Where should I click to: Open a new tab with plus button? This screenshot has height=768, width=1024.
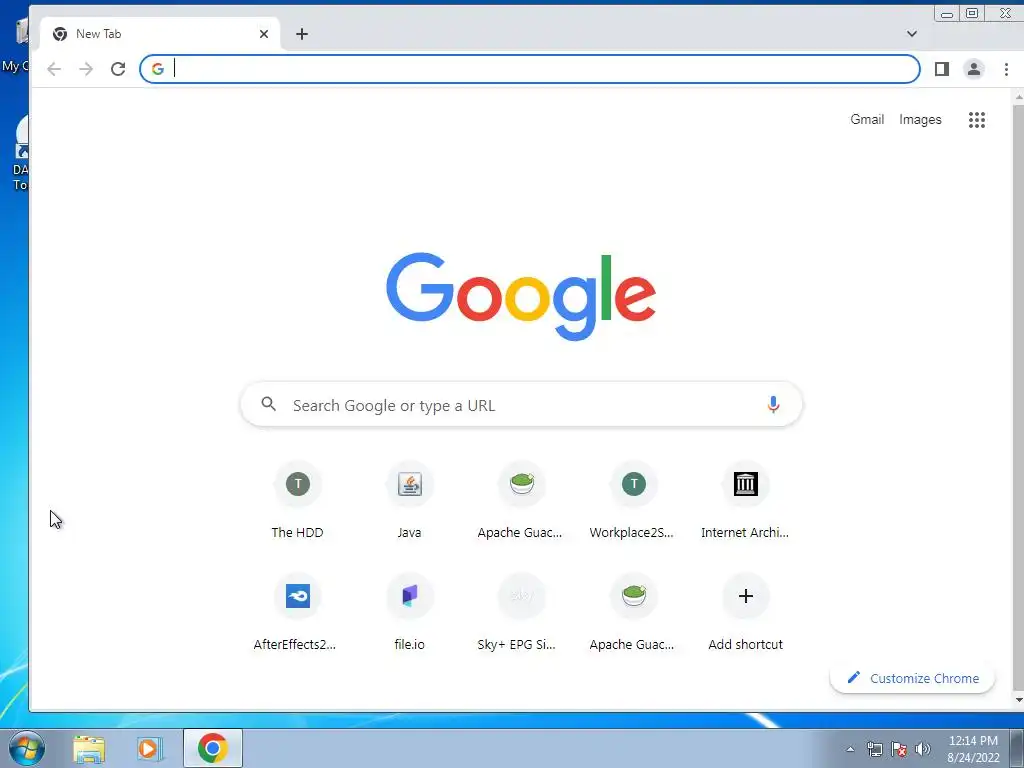(x=302, y=34)
